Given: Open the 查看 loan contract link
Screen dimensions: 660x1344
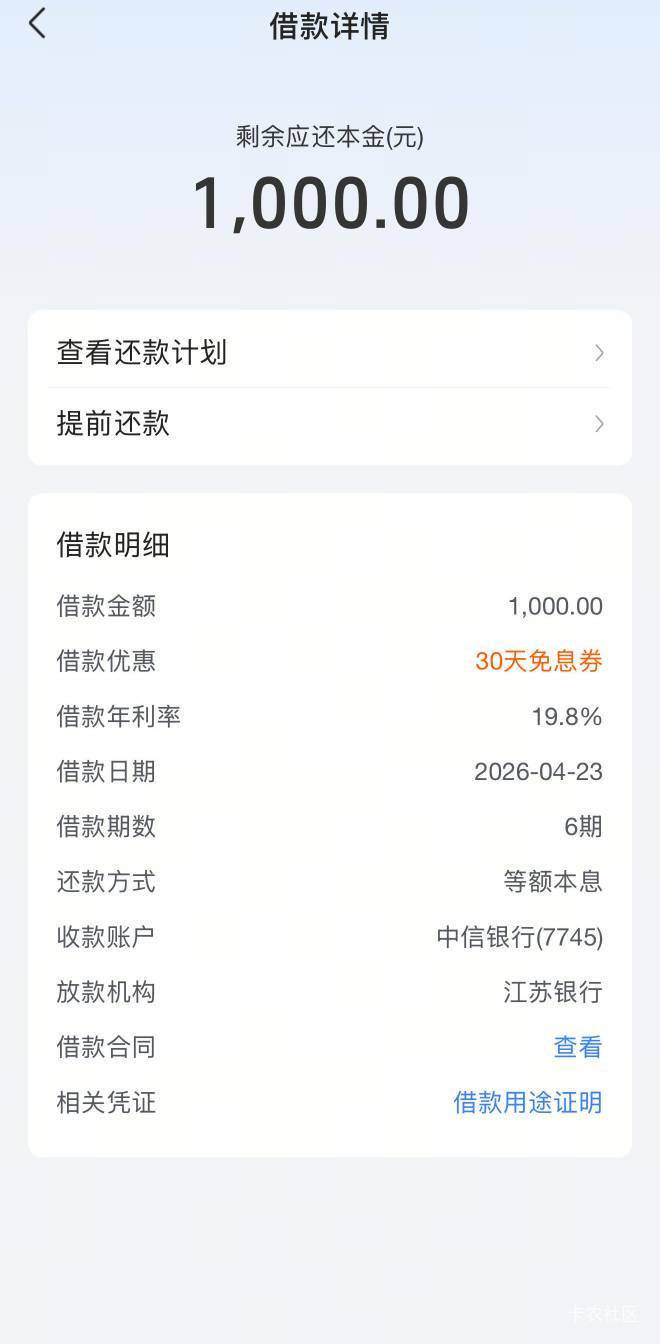Looking at the screenshot, I should (578, 1047).
